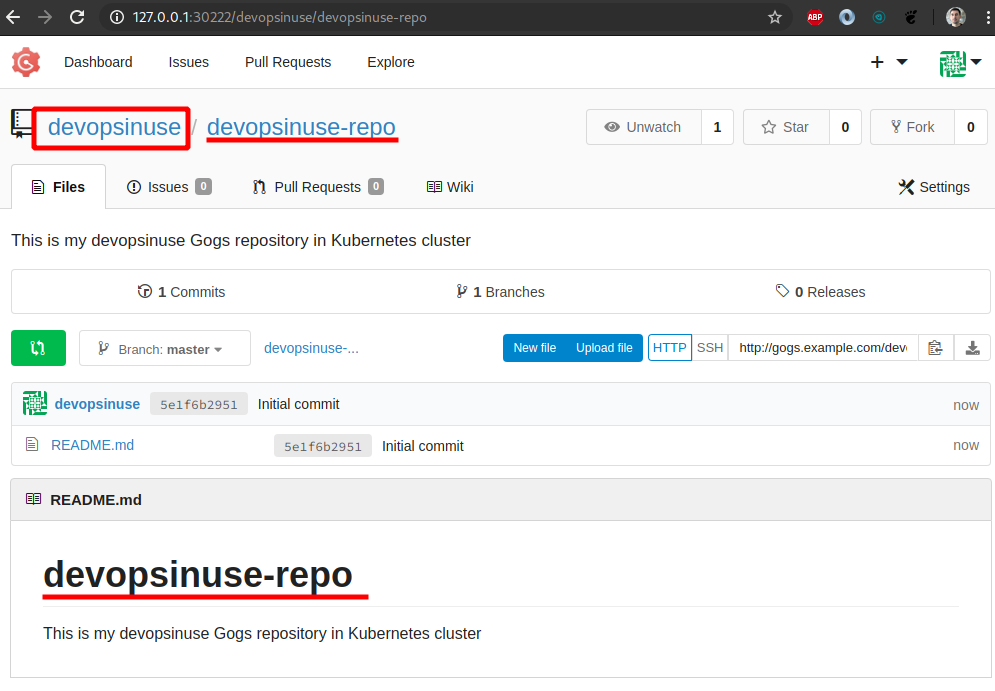Select the Files tab
The image size is (995, 691).
coord(58,187)
